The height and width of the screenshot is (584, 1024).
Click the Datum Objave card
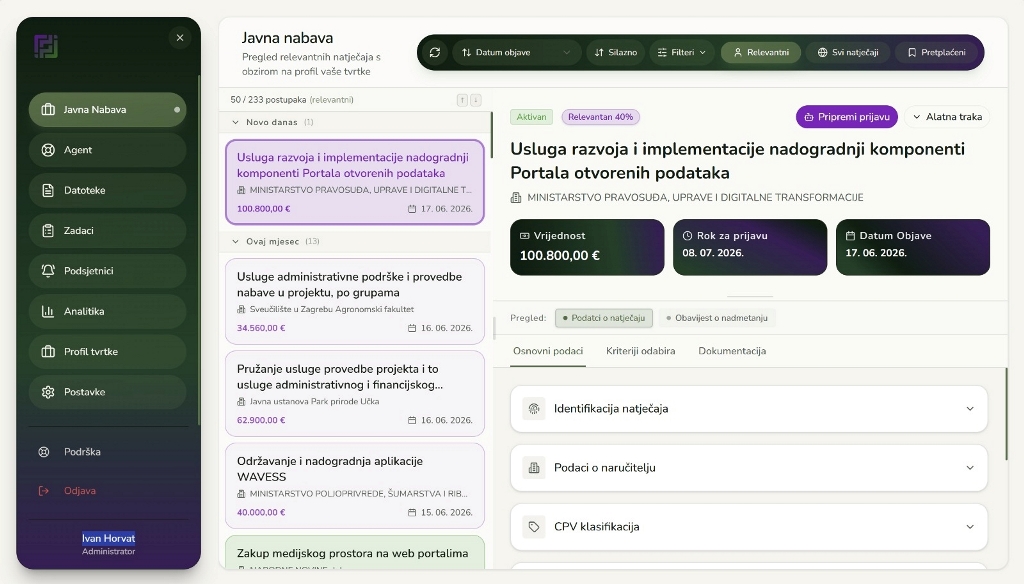912,247
